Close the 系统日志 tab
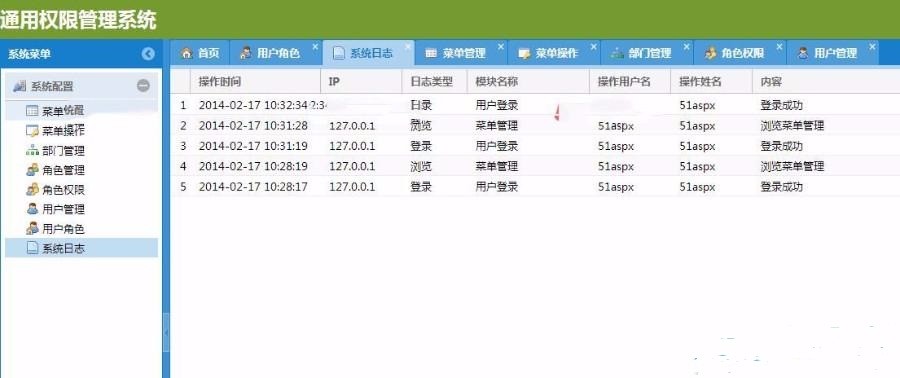The width and height of the screenshot is (900, 378). (x=408, y=46)
